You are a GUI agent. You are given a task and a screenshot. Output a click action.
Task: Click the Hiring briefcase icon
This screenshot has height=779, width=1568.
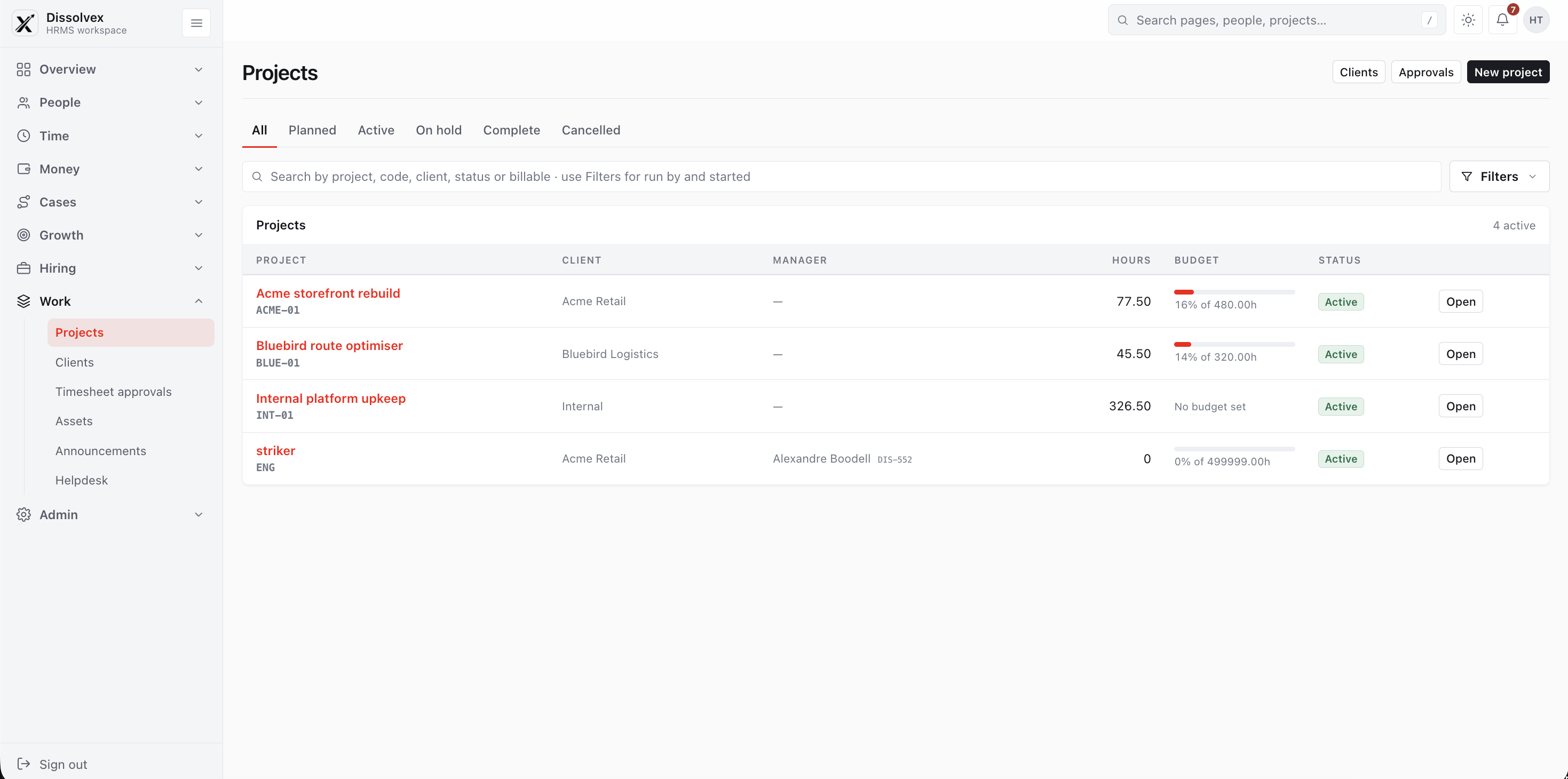pyautogui.click(x=23, y=268)
